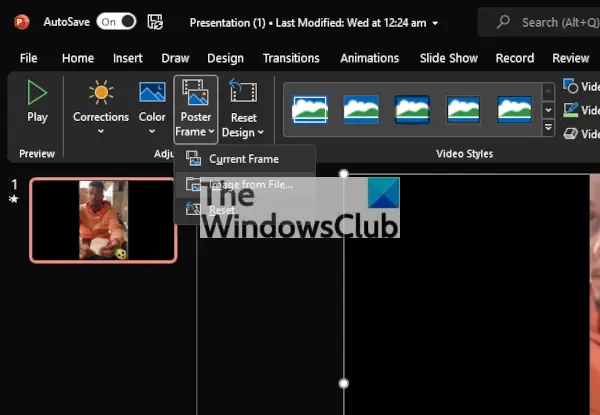Open the Color adjustment tool
Viewport: 600px width, 415px height.
coord(152,106)
